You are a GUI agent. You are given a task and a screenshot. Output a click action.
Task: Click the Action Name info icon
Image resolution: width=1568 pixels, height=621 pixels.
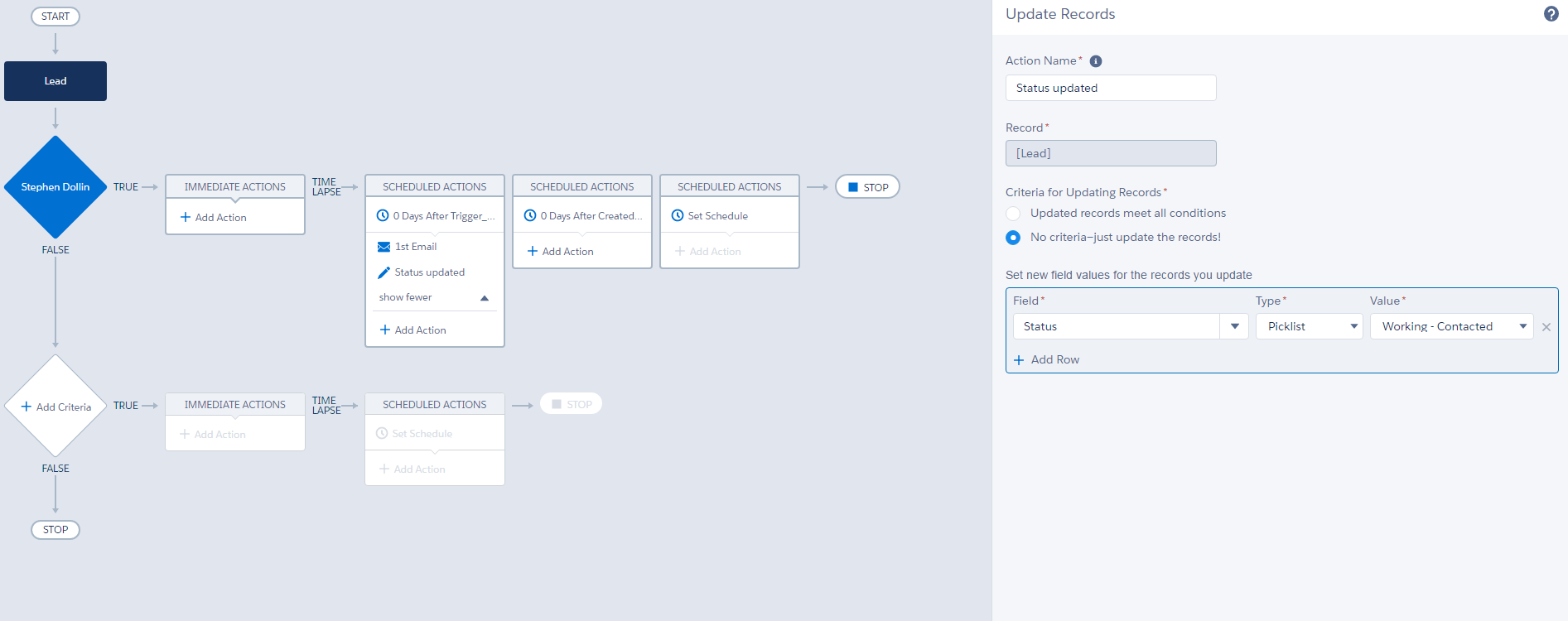1096,61
